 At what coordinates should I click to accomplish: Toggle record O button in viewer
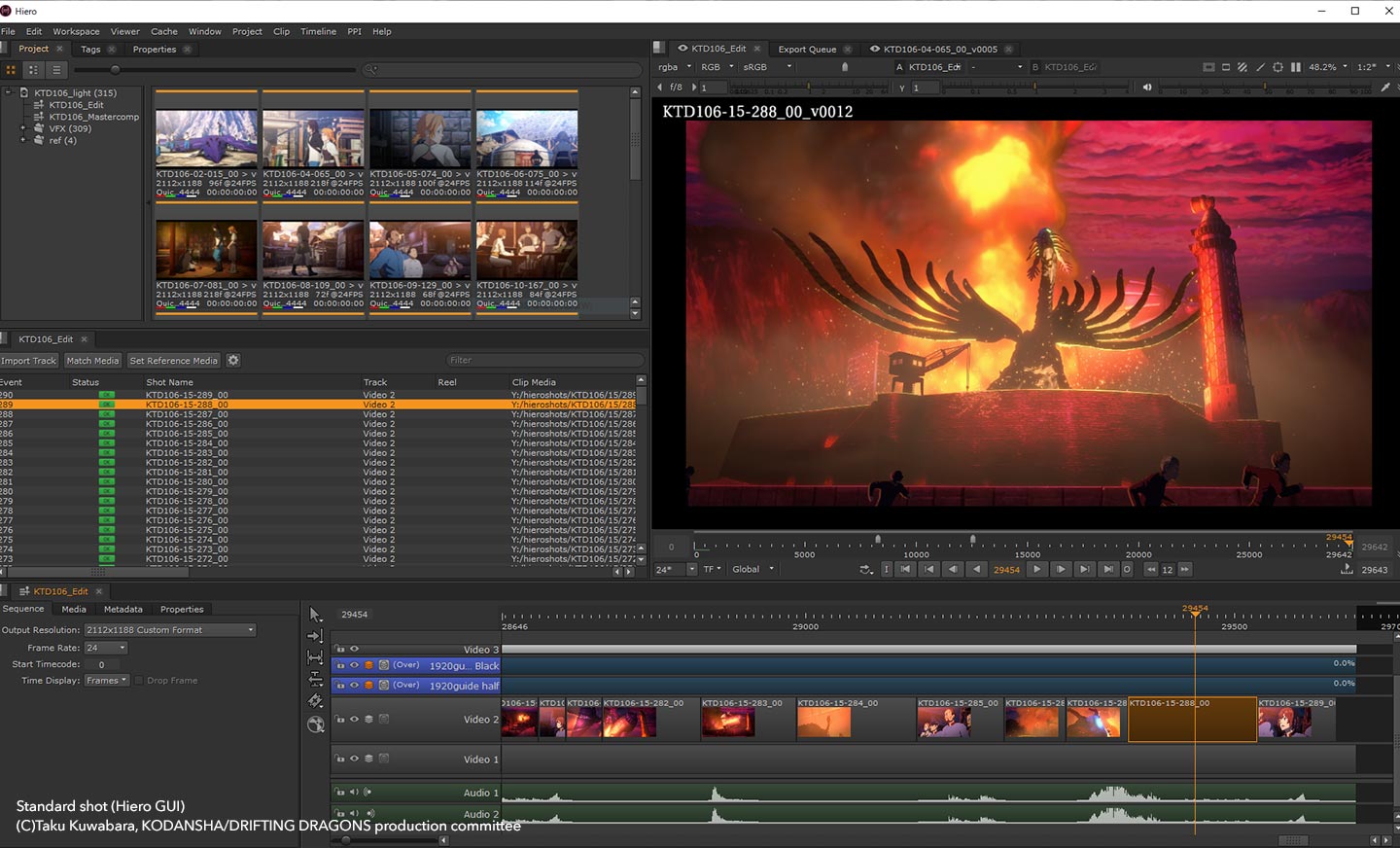click(1127, 570)
